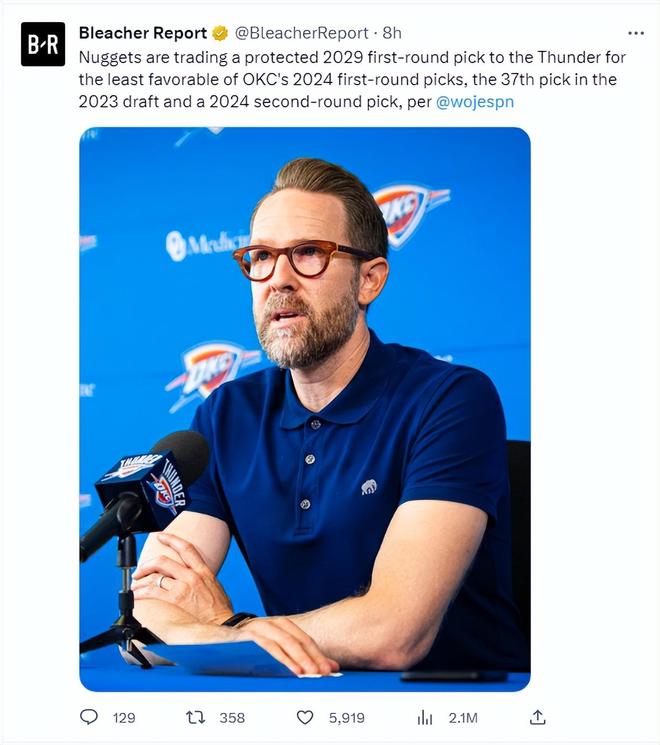Click the 358 retweets count
Image resolution: width=660 pixels, height=745 pixels.
232,717
